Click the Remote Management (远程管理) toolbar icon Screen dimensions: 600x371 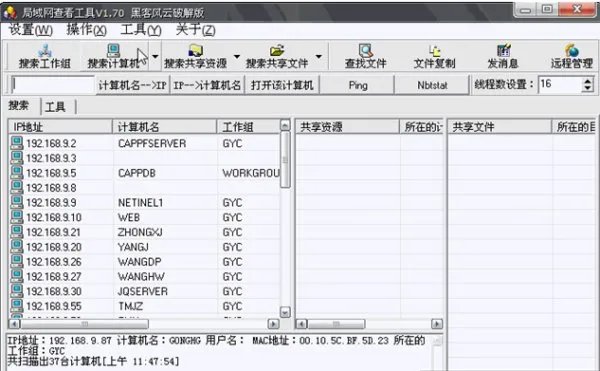click(572, 50)
